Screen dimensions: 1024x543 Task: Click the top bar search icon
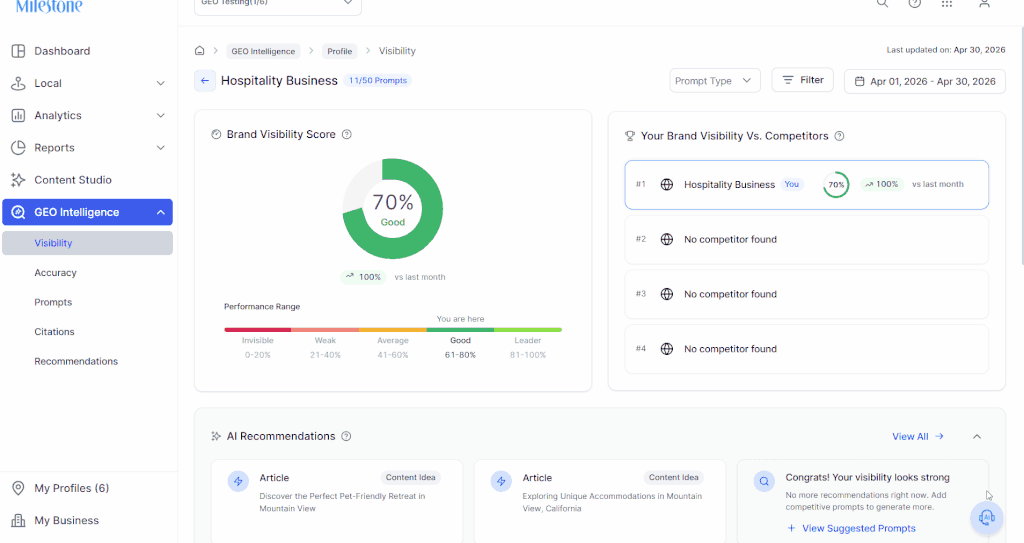[882, 3]
